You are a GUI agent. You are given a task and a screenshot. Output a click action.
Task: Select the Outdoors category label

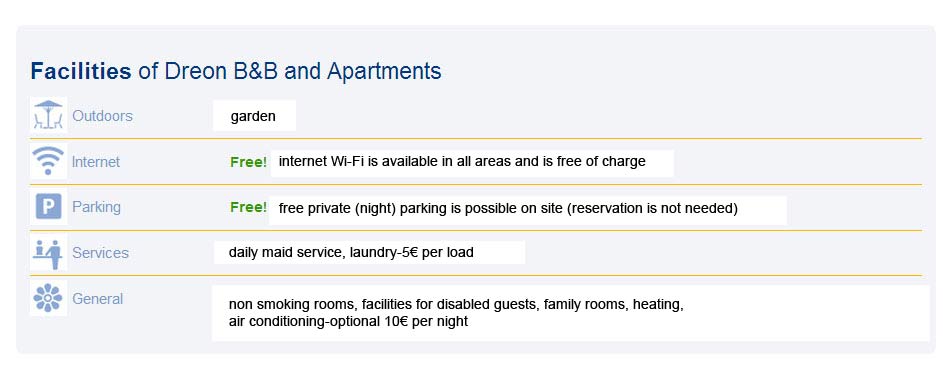(102, 116)
